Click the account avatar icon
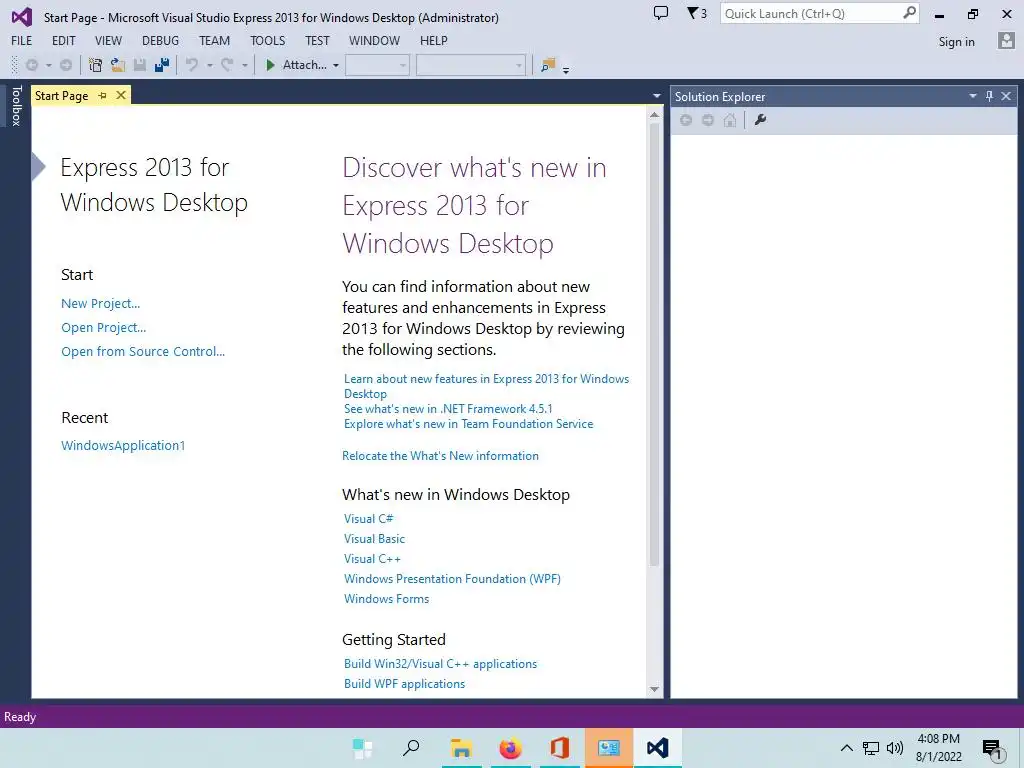 (1006, 41)
